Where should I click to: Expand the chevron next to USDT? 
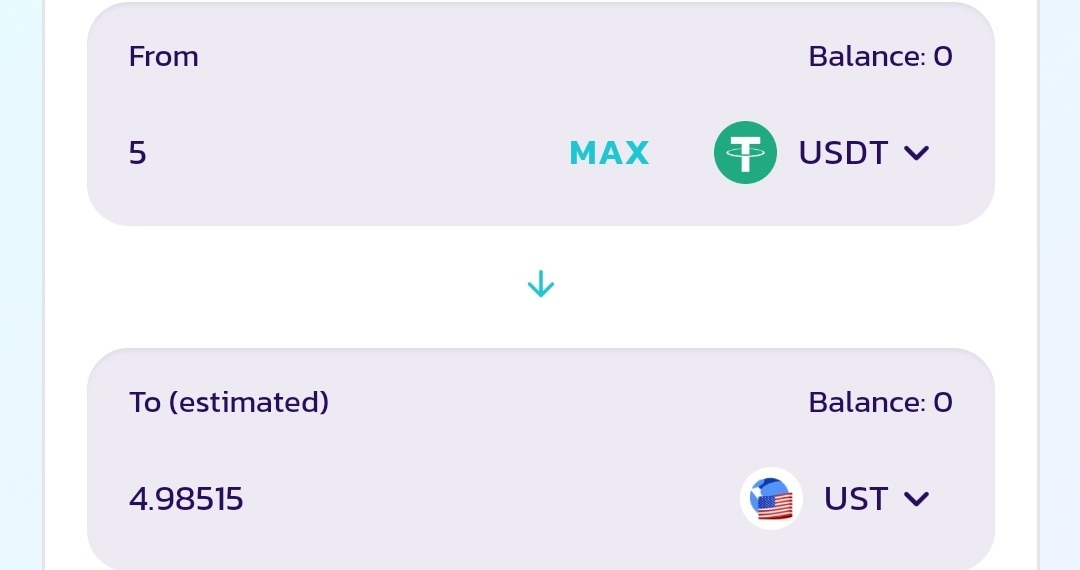click(x=916, y=153)
